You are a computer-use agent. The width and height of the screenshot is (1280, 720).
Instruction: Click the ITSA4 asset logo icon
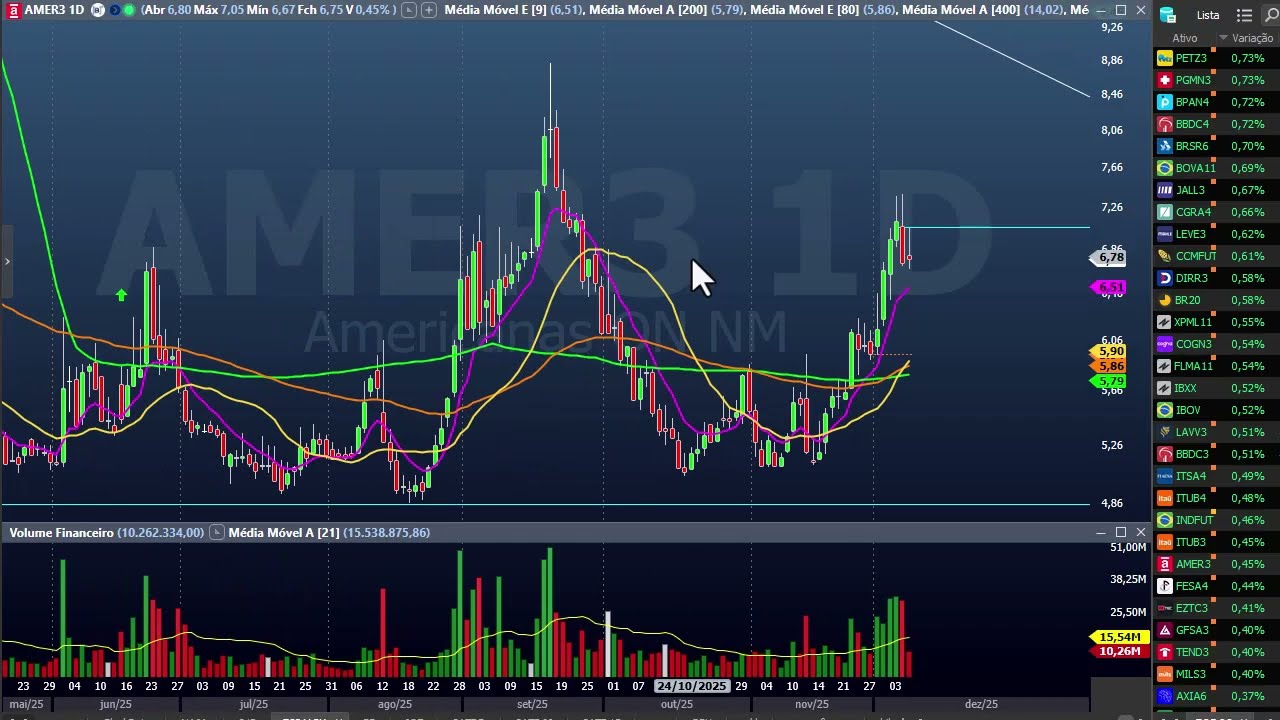click(x=1164, y=476)
